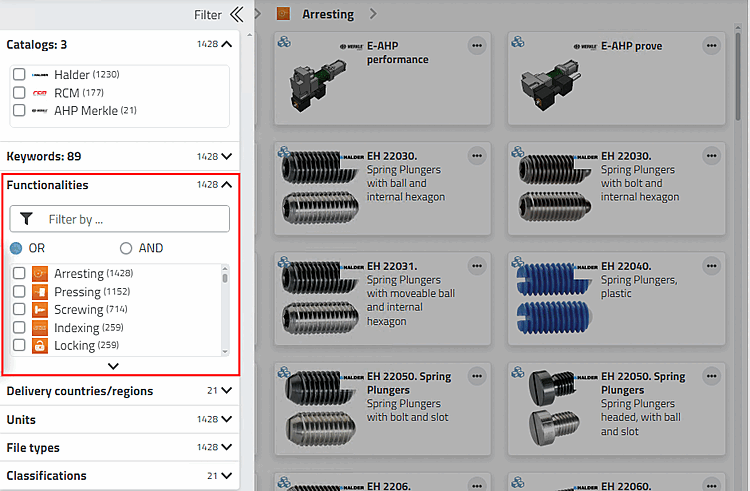
Task: Open options menu for E-AHP prove card
Action: click(712, 46)
